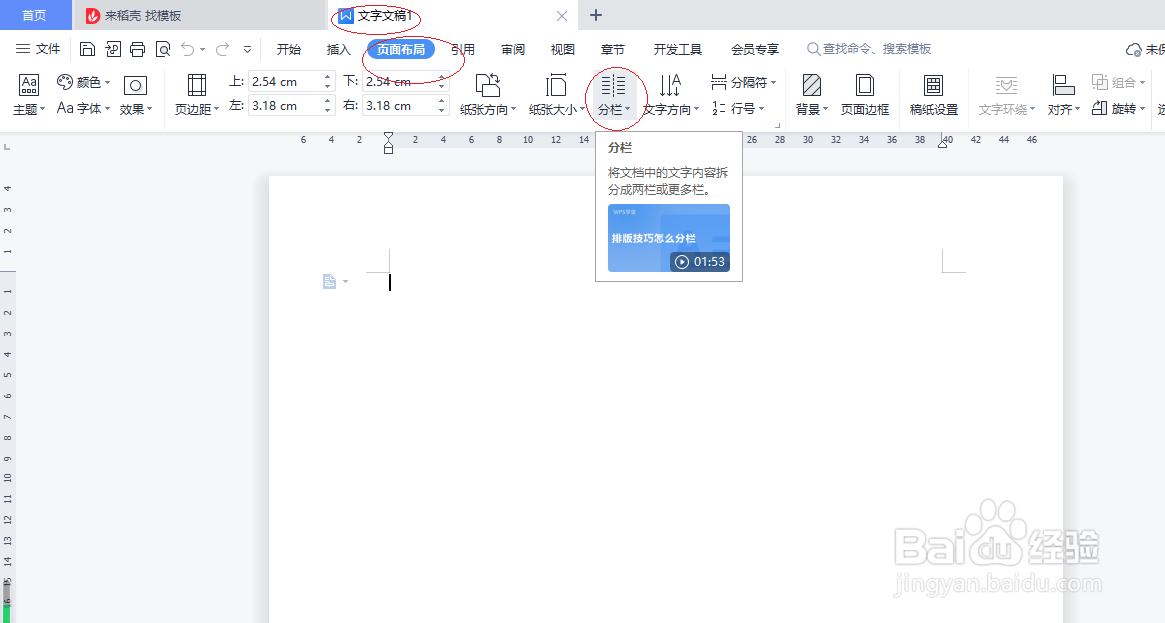
Task: Change 纸张方向 paper orientation
Action: (487, 95)
